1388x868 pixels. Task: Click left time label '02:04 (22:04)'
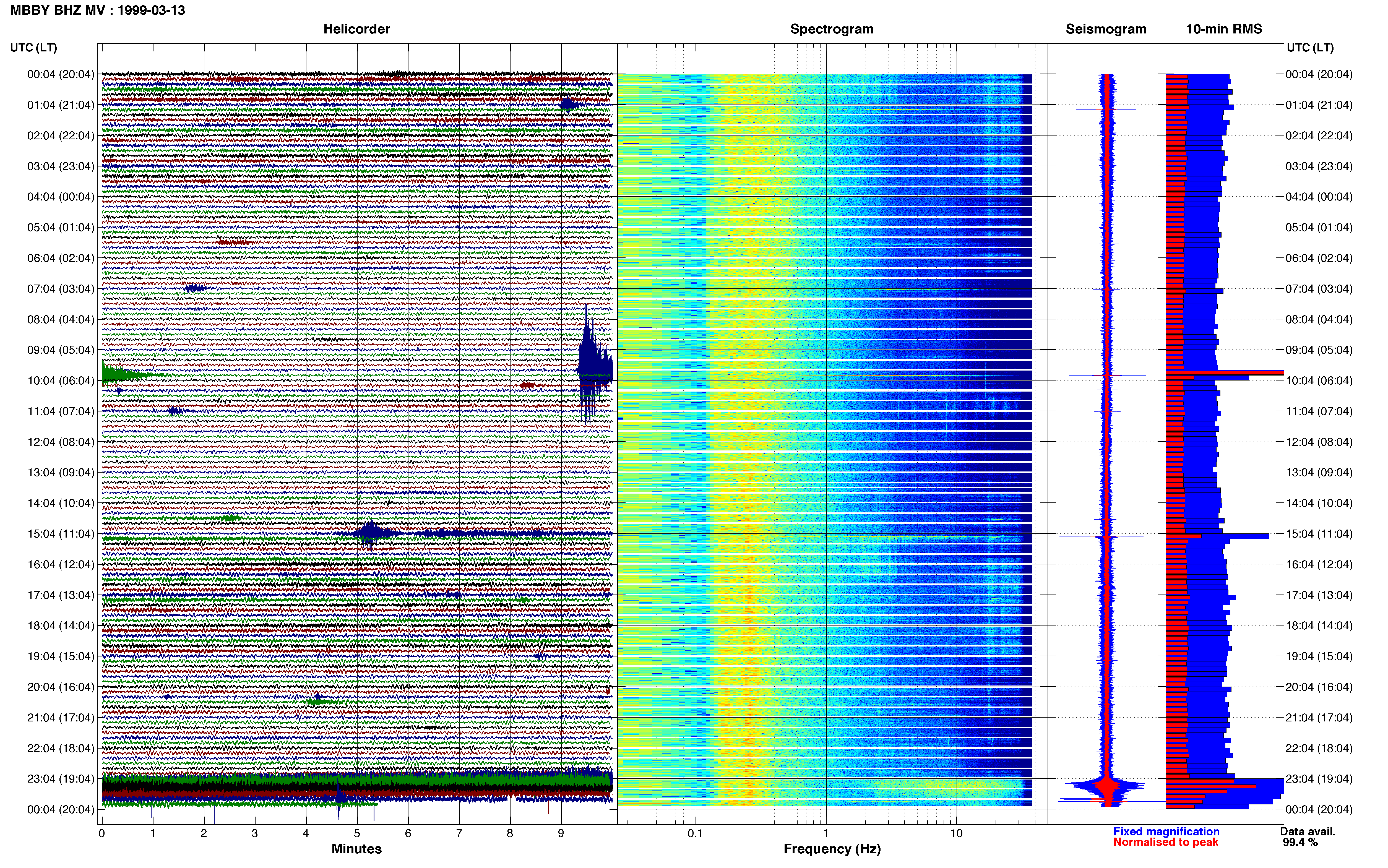[x=61, y=135]
